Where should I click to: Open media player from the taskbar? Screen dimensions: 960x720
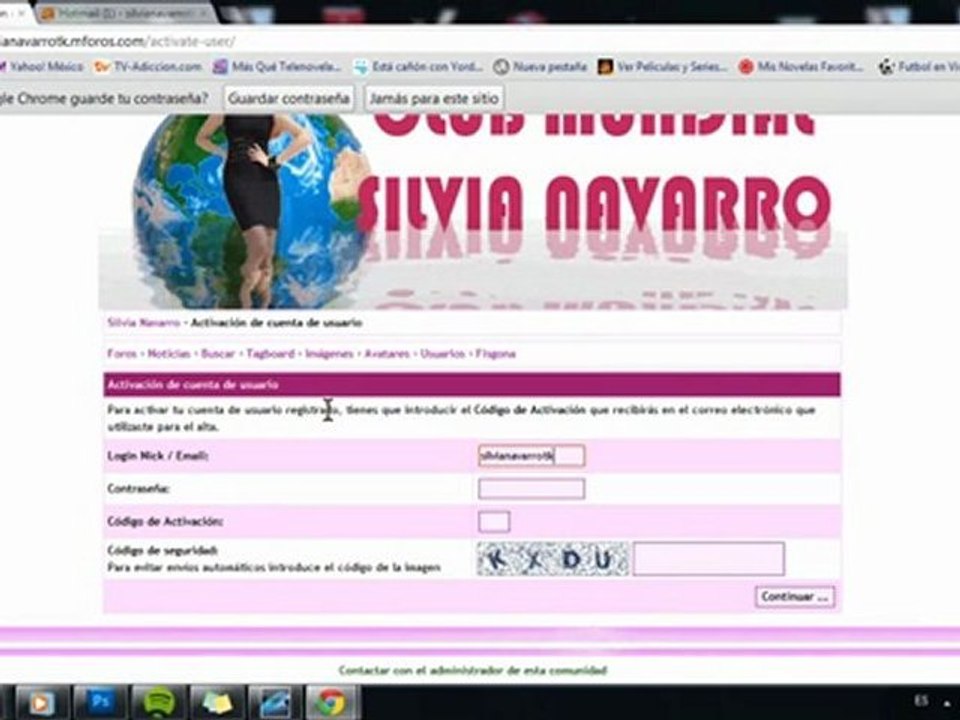tap(42, 702)
